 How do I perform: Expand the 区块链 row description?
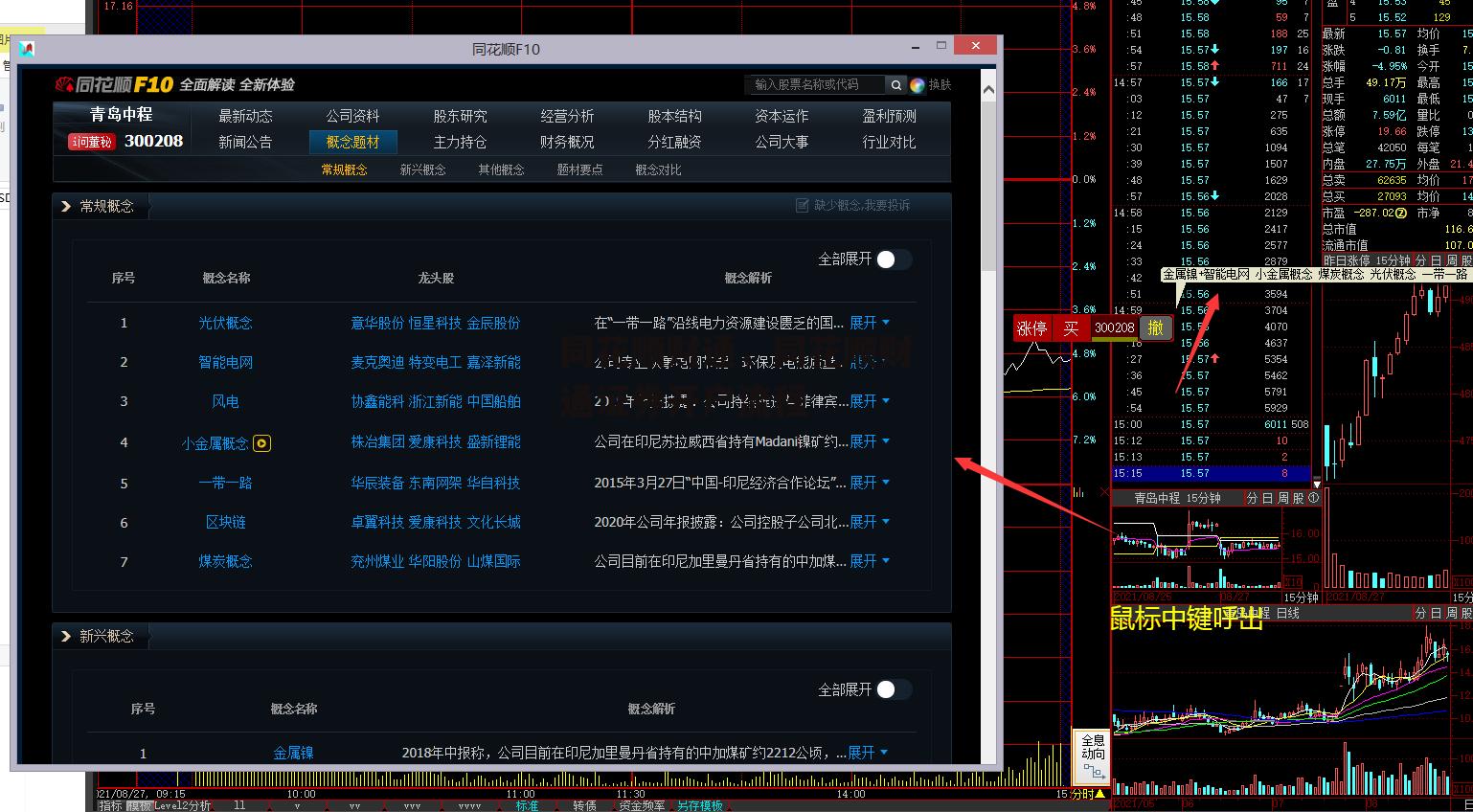click(869, 522)
